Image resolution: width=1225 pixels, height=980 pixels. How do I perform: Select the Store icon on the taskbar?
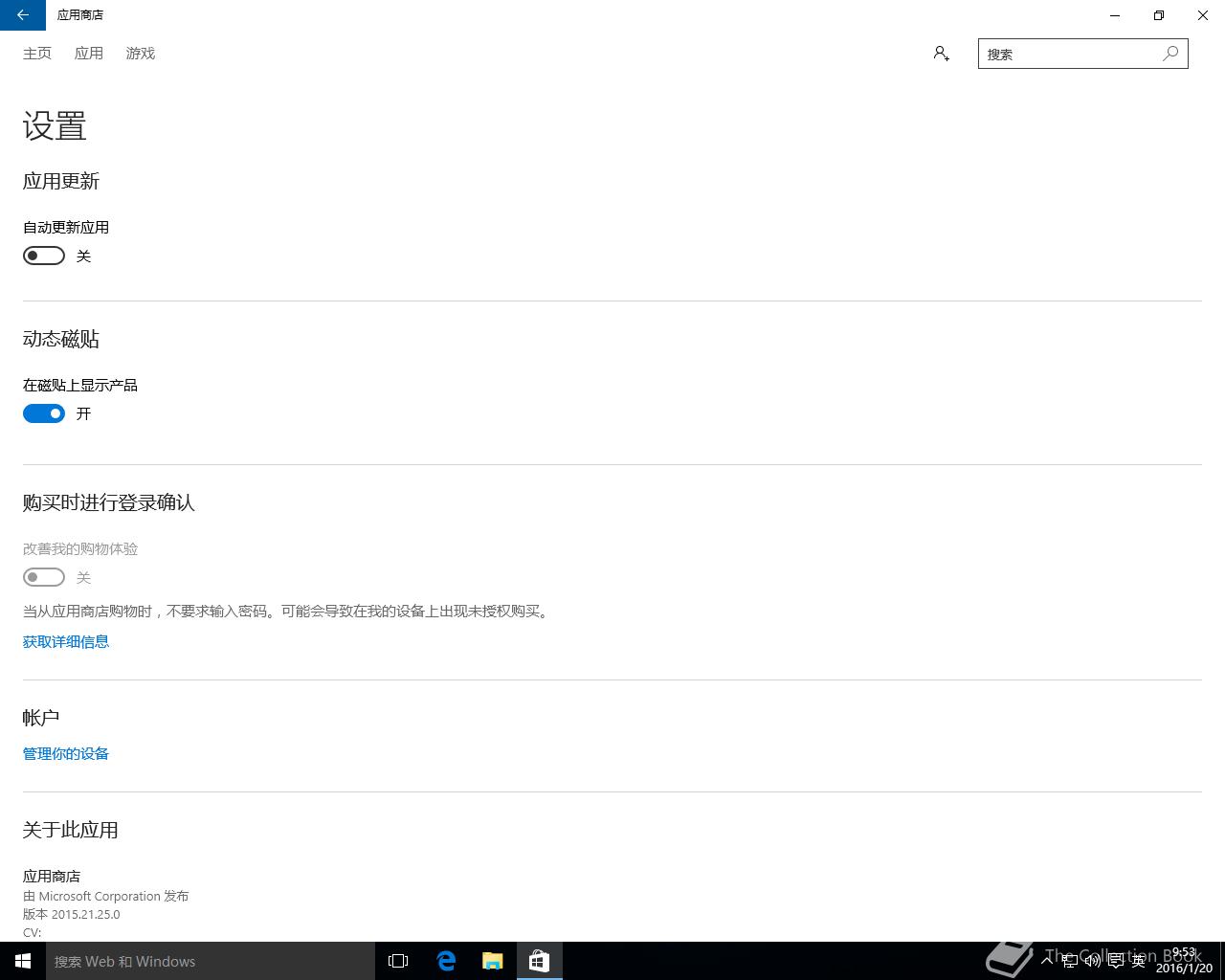(540, 961)
